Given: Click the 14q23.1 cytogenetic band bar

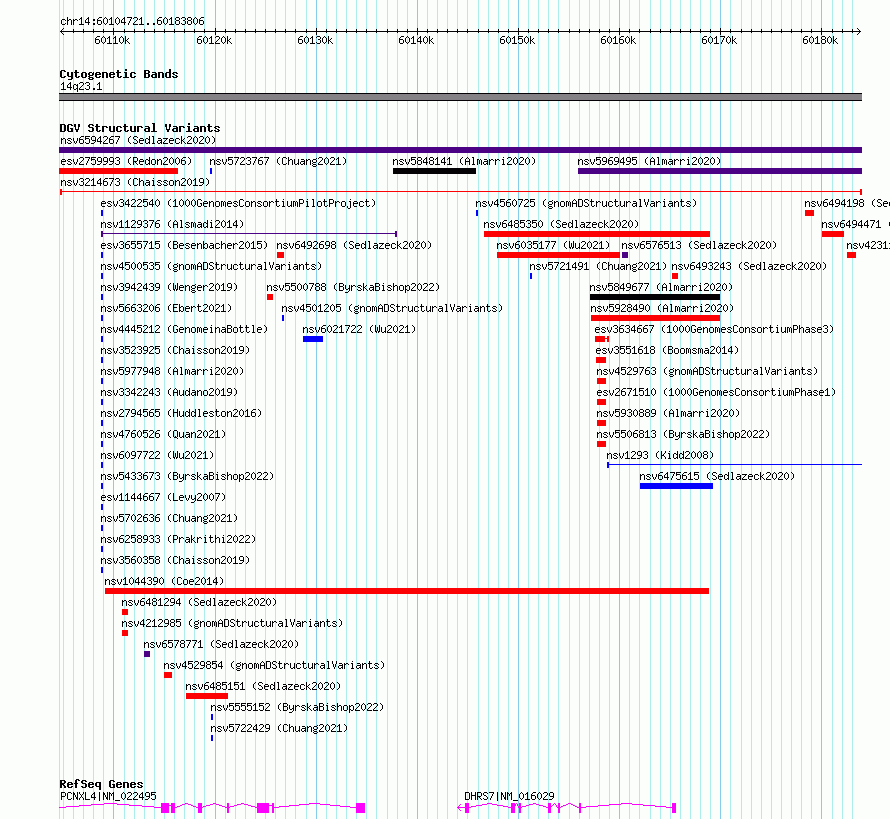Looking at the screenshot, I should point(460,97).
